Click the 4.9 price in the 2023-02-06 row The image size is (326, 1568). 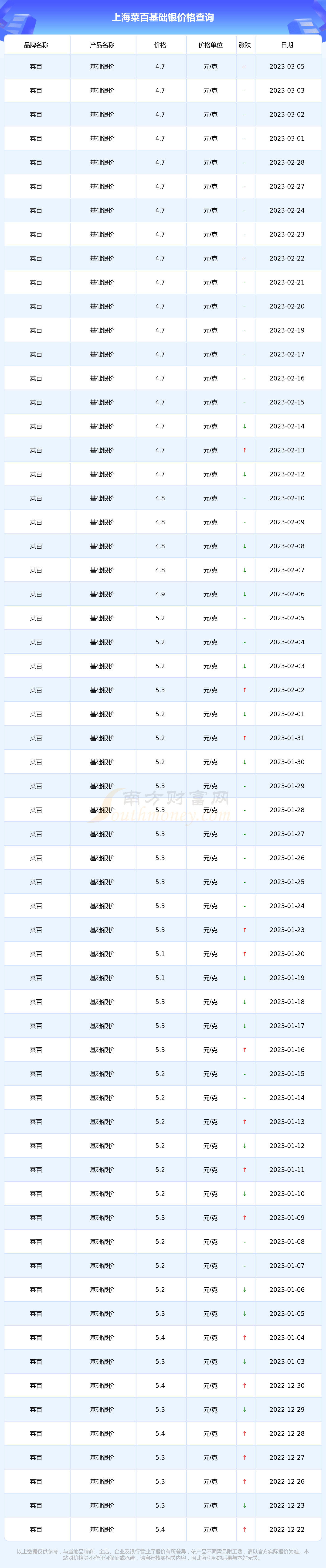[x=160, y=594]
